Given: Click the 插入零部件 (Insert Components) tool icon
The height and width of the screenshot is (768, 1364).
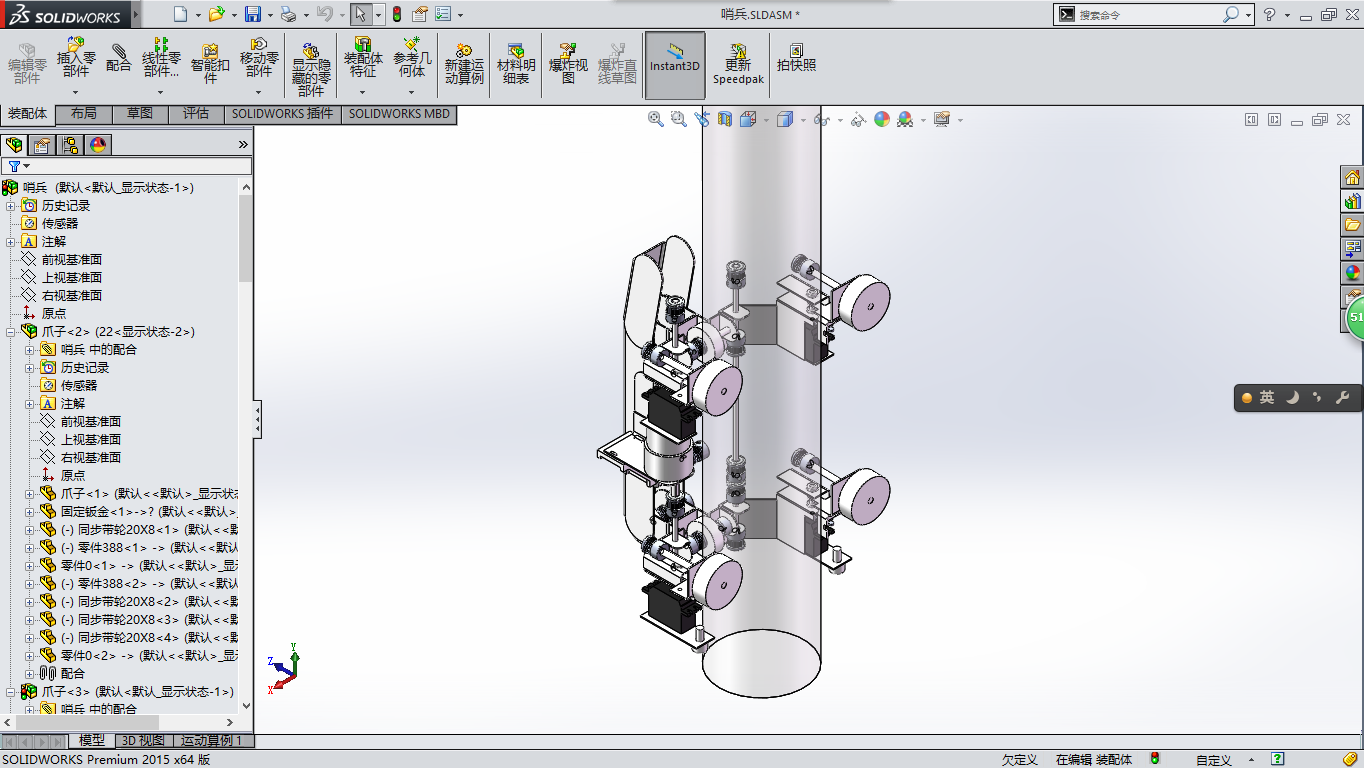Looking at the screenshot, I should tap(75, 58).
